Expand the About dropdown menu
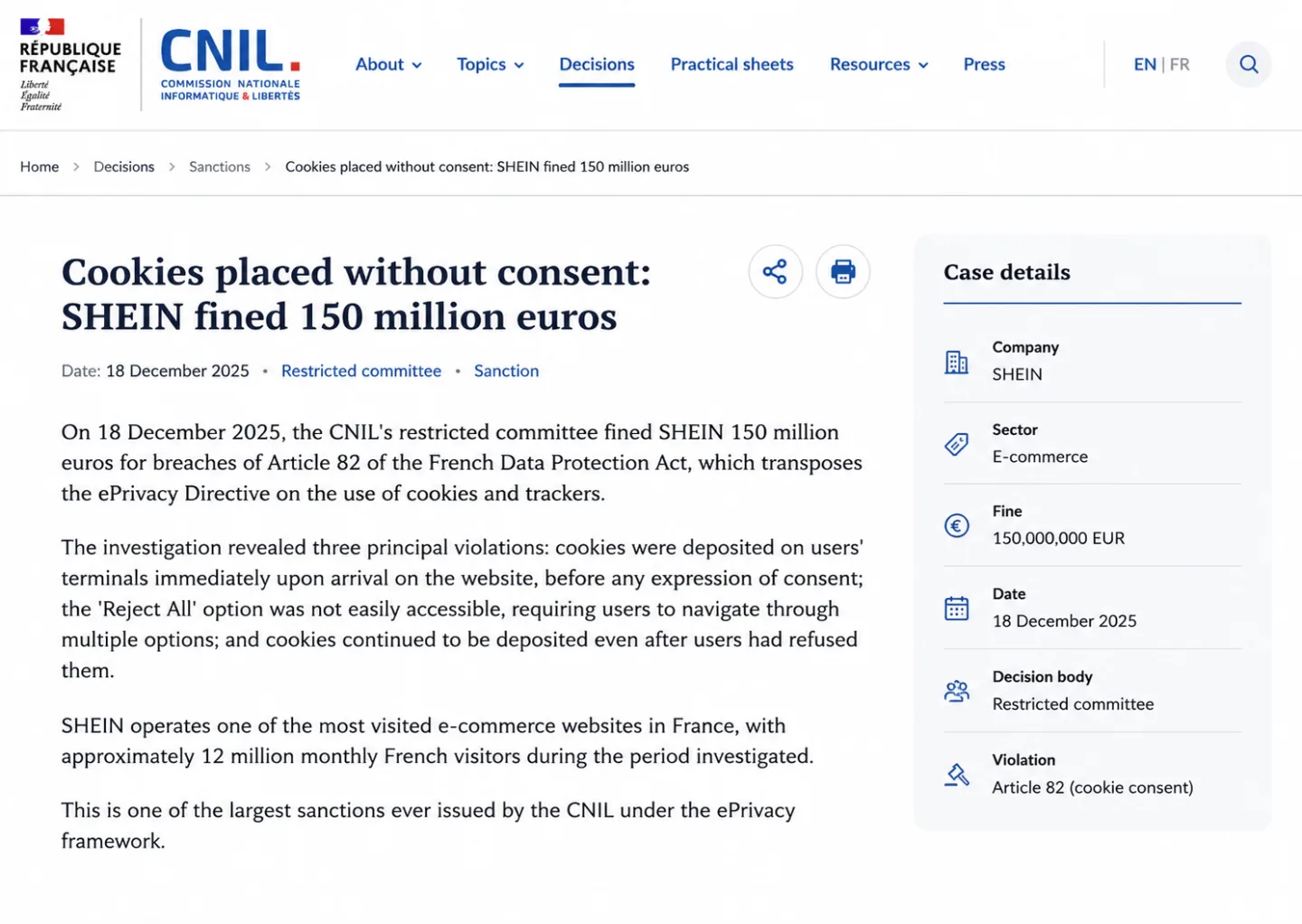Image resolution: width=1302 pixels, height=924 pixels. tap(389, 64)
